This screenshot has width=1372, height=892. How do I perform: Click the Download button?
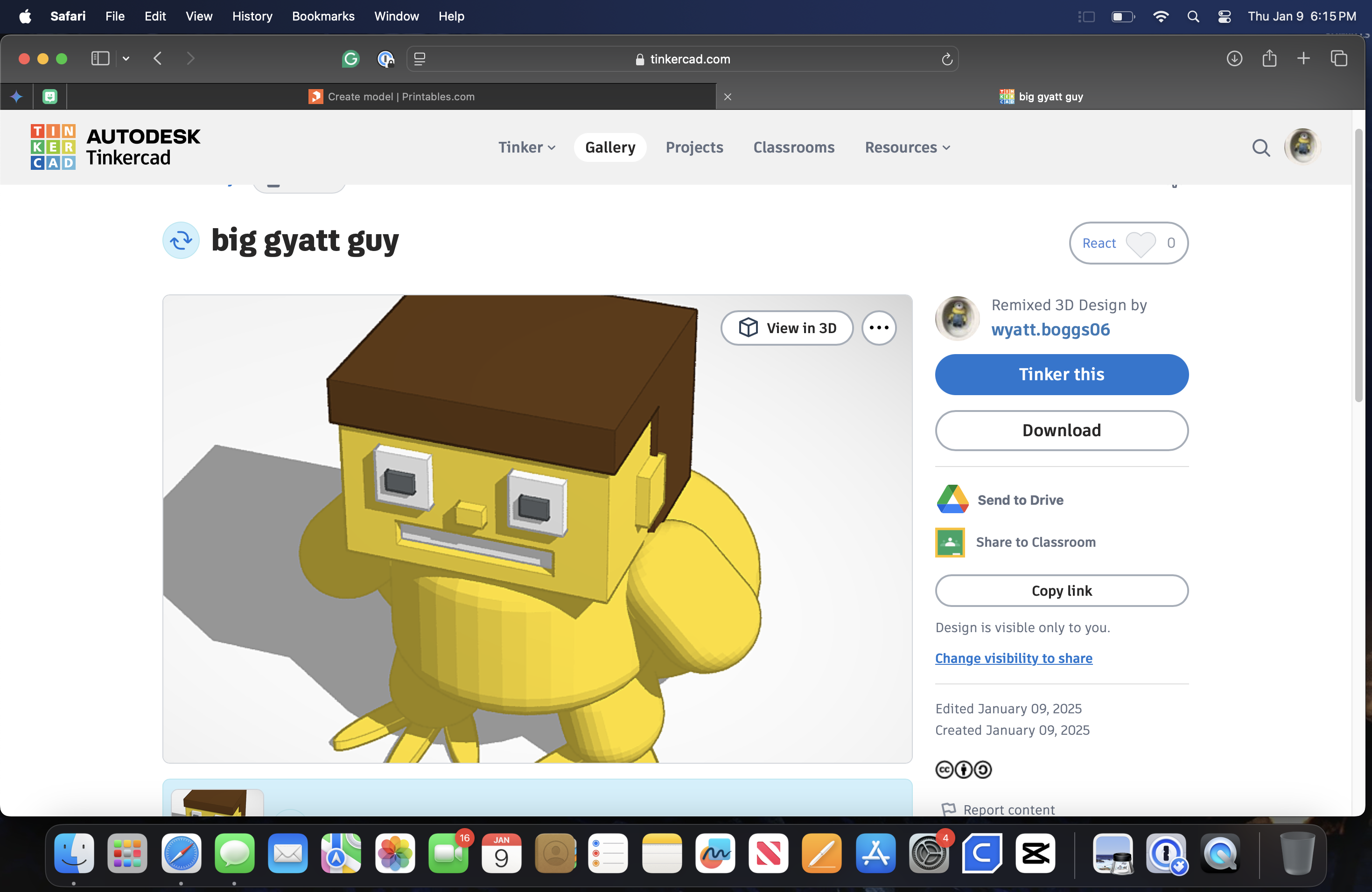click(1061, 431)
